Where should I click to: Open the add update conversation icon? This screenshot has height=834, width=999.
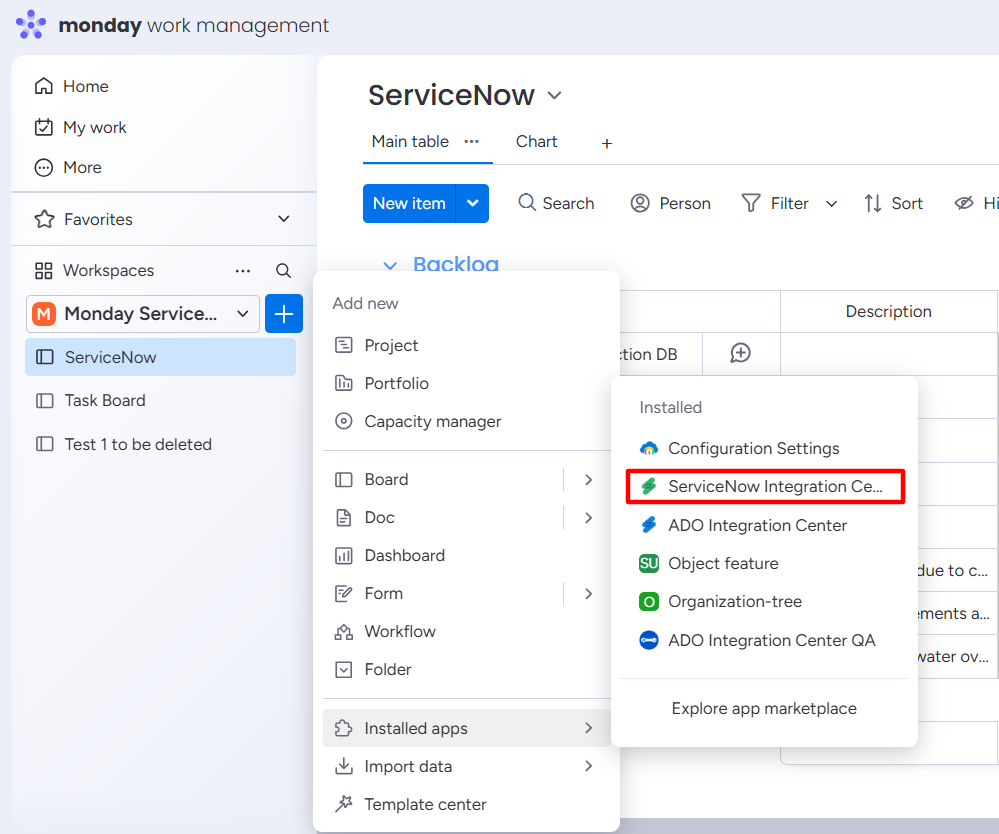click(x=740, y=353)
